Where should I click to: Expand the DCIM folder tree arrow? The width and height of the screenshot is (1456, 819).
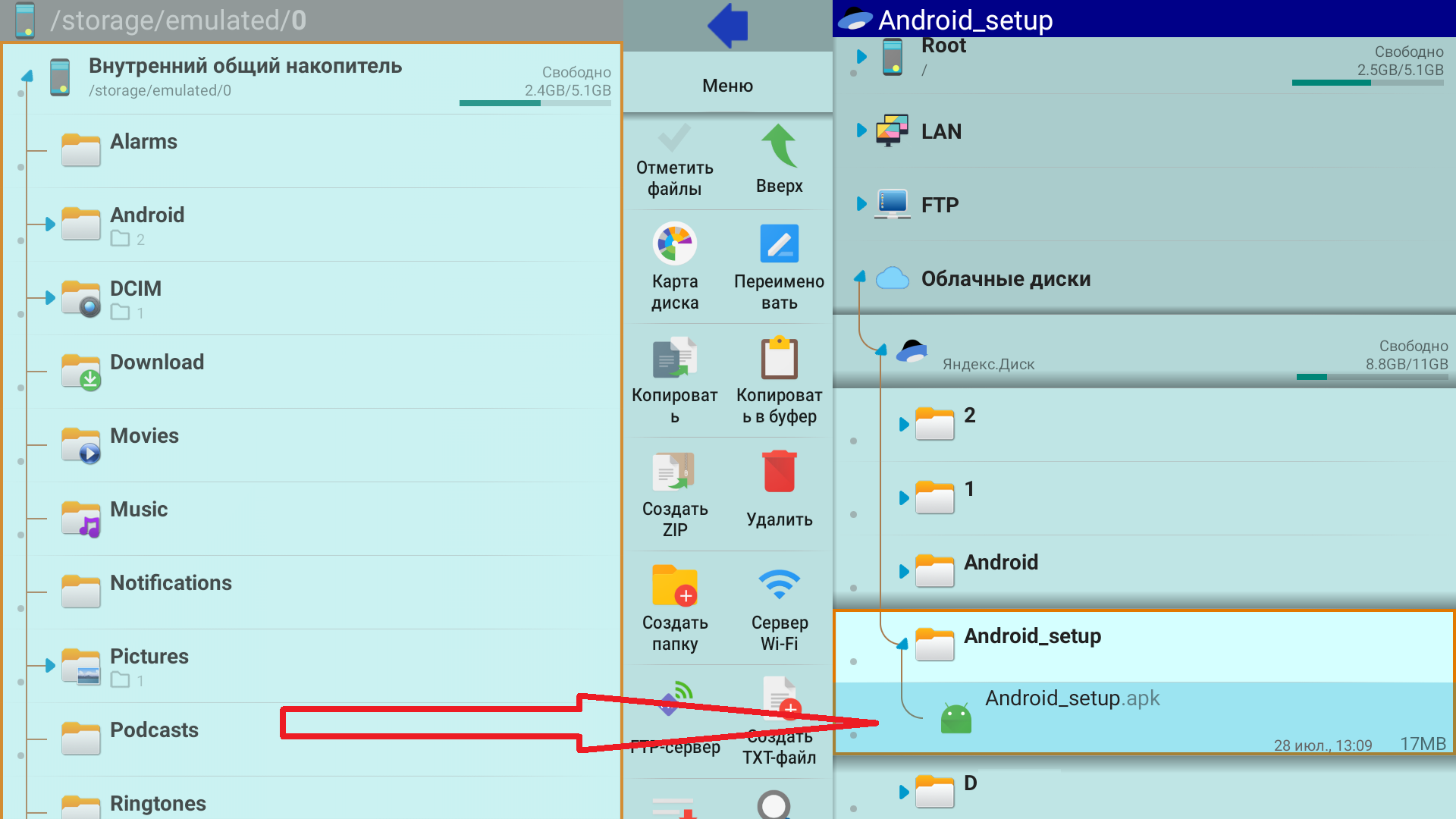50,298
